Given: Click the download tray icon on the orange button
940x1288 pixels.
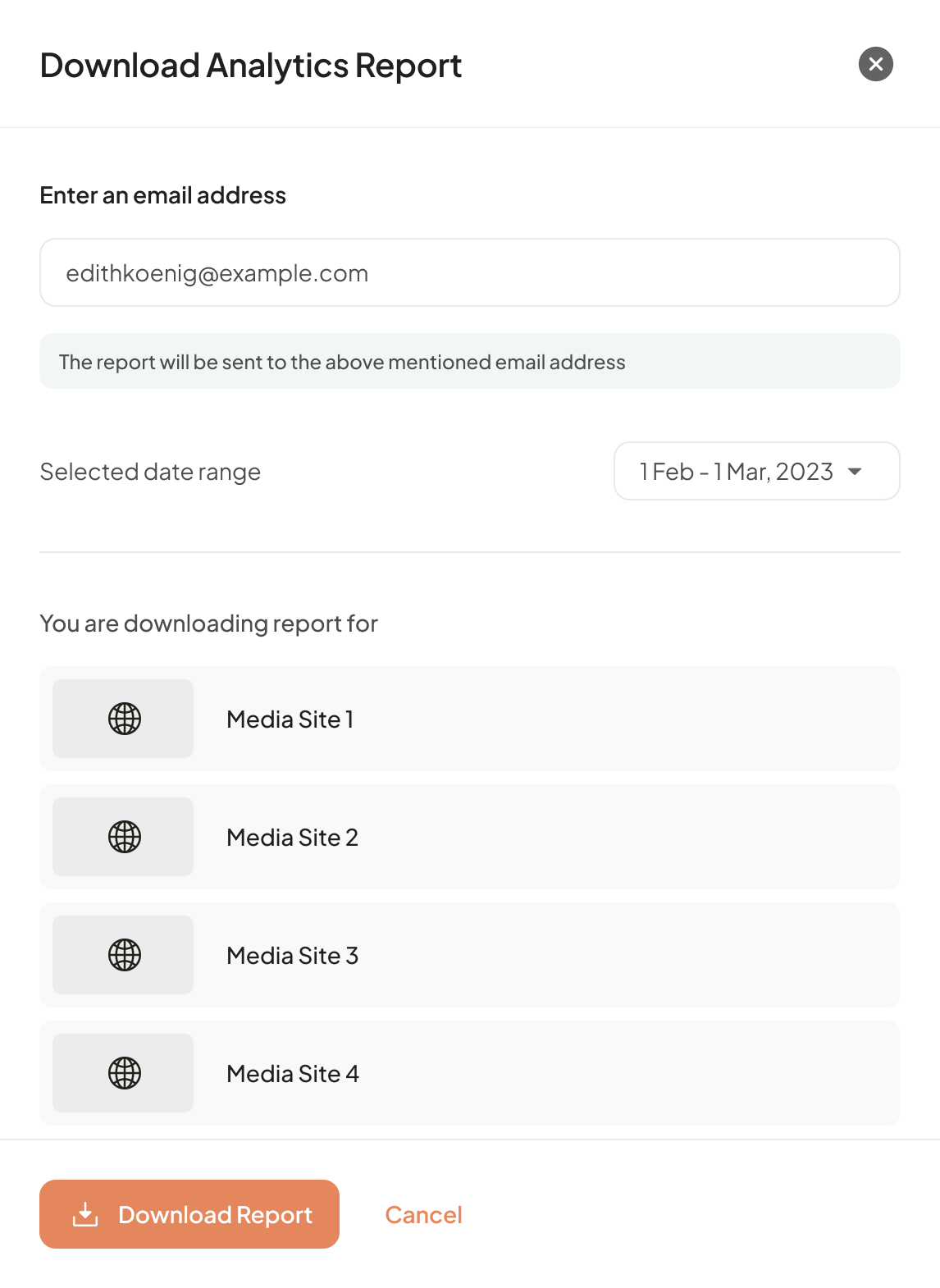Looking at the screenshot, I should tap(85, 1214).
